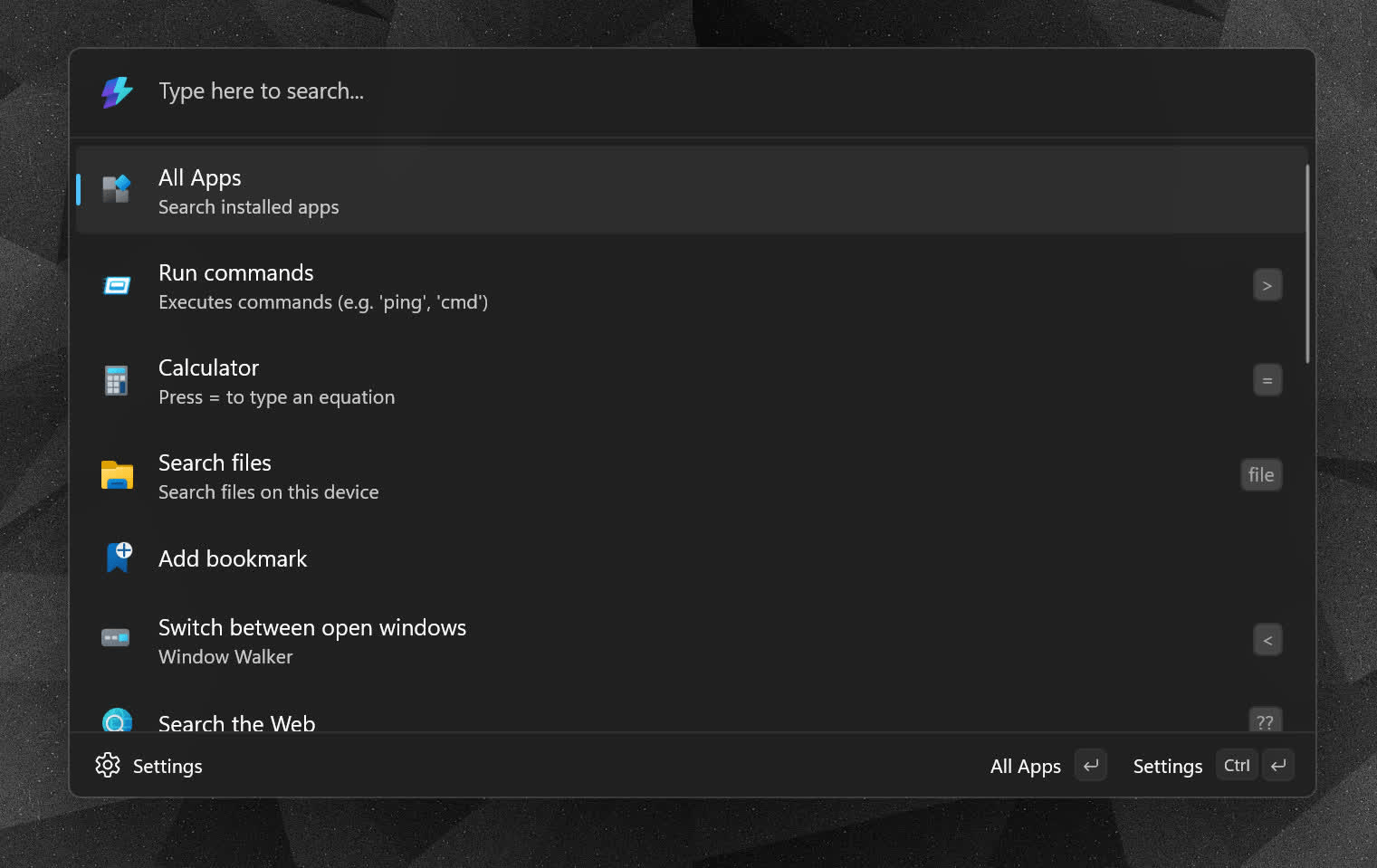1377x868 pixels.
Task: Open the Settings gear icon
Action: 108,765
